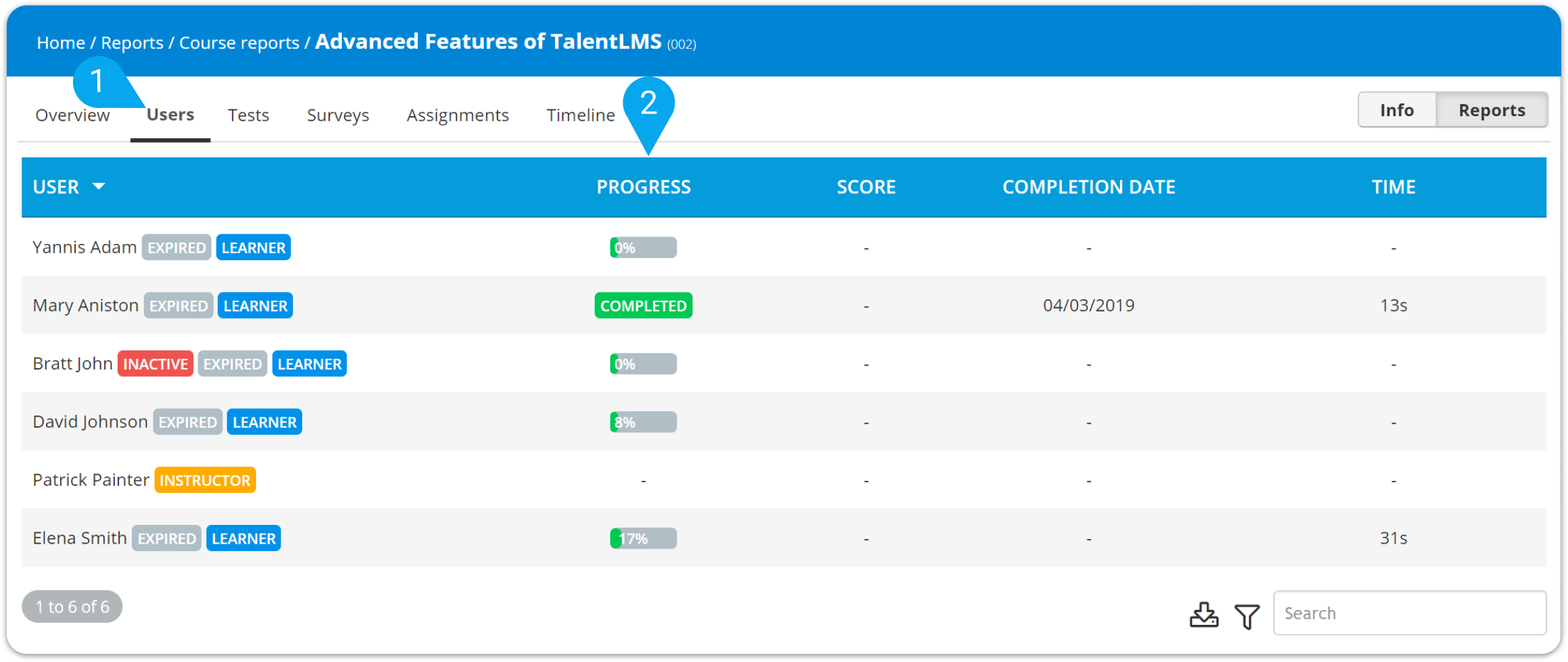Click the Reports toggle button
This screenshot has height=662, width=1568.
pos(1492,110)
